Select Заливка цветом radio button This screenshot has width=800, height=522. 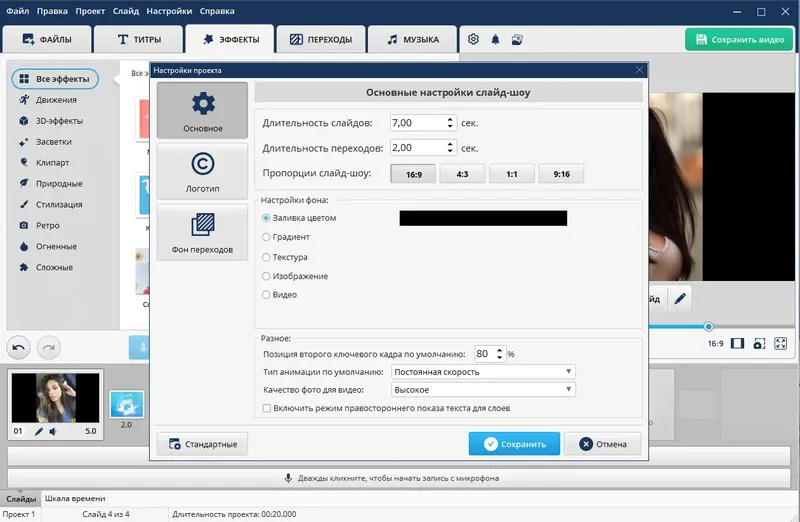point(266,218)
